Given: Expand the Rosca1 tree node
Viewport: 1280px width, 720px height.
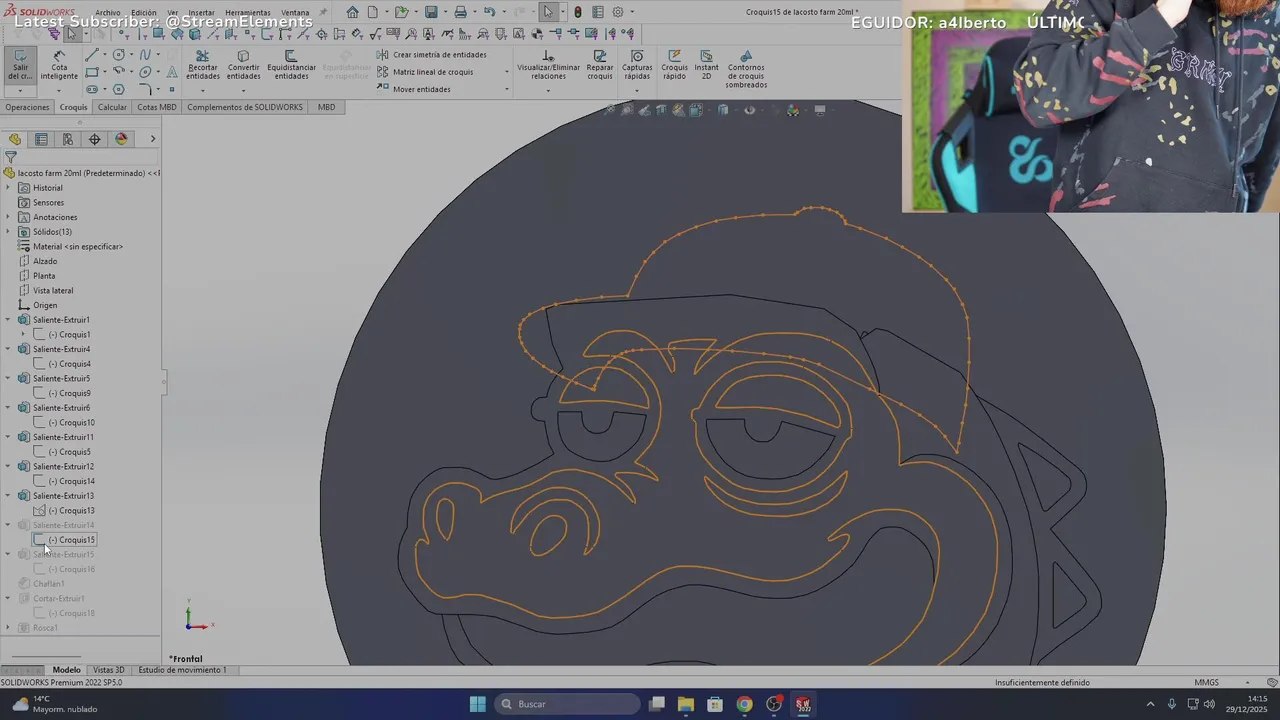Looking at the screenshot, I should [8, 628].
